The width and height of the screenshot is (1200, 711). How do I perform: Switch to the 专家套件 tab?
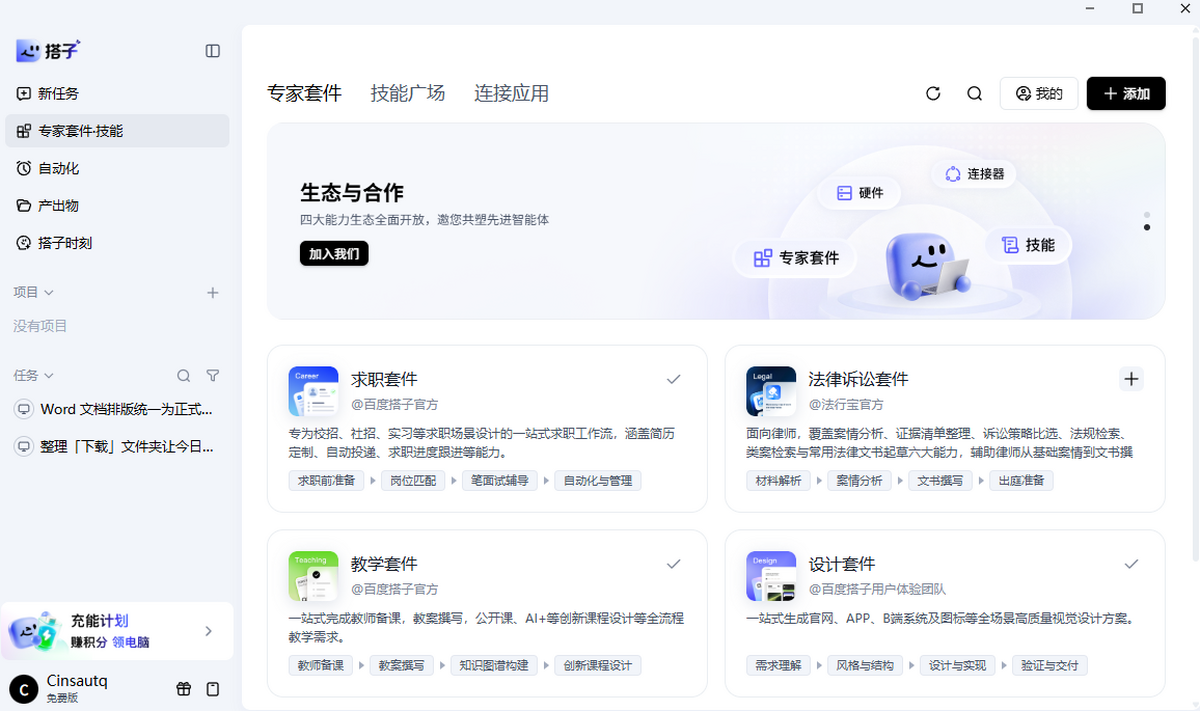(x=304, y=94)
